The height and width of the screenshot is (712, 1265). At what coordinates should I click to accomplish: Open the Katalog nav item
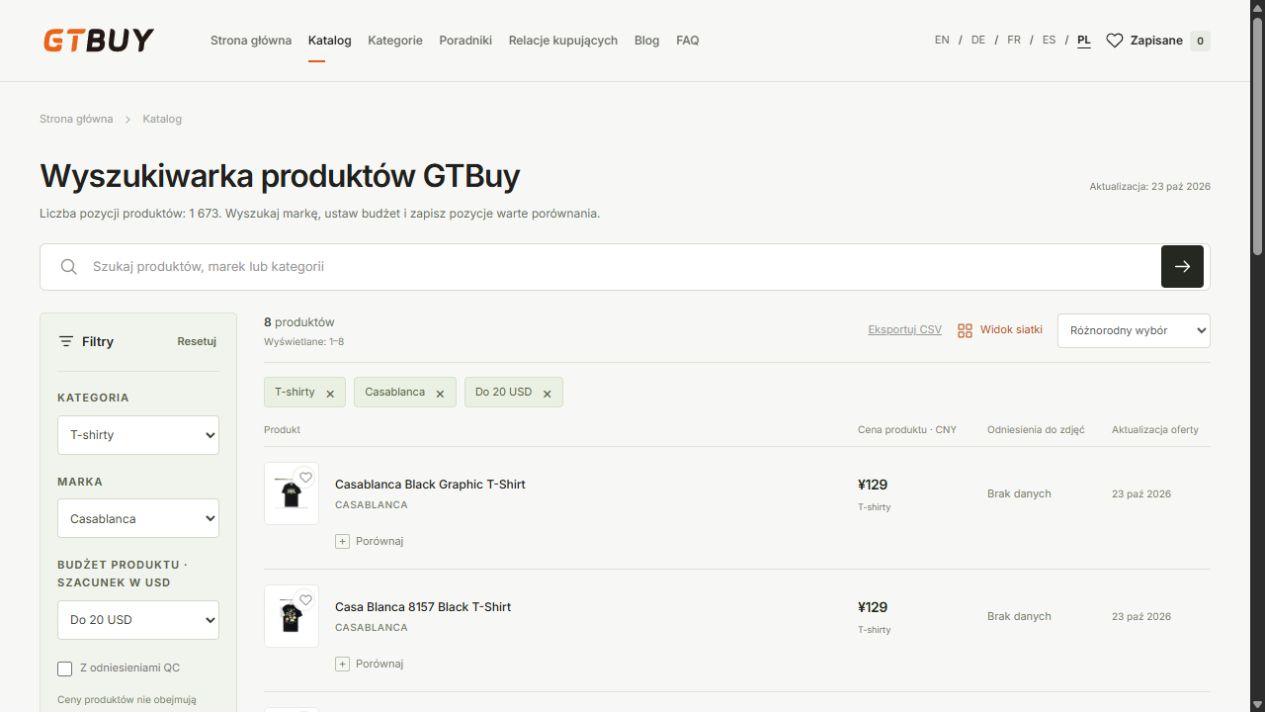[x=330, y=41]
